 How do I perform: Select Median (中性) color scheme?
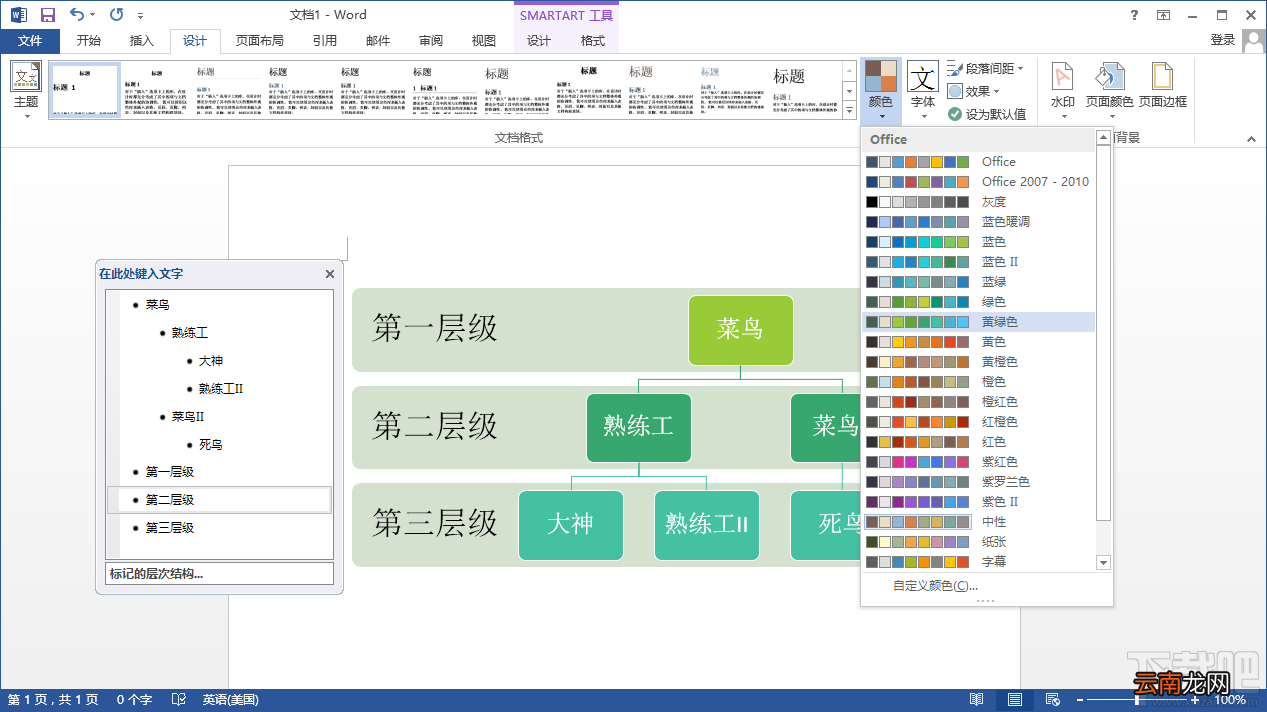tap(979, 521)
